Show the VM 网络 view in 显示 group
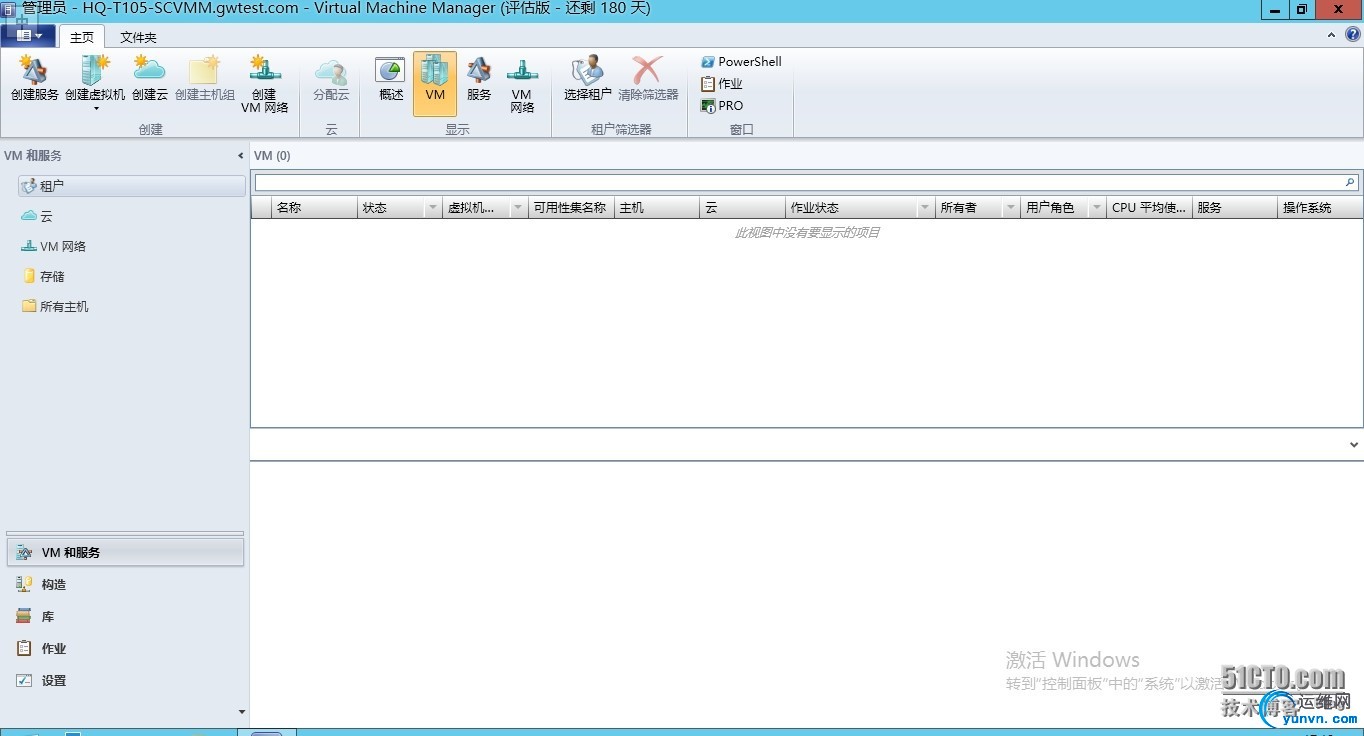 522,84
